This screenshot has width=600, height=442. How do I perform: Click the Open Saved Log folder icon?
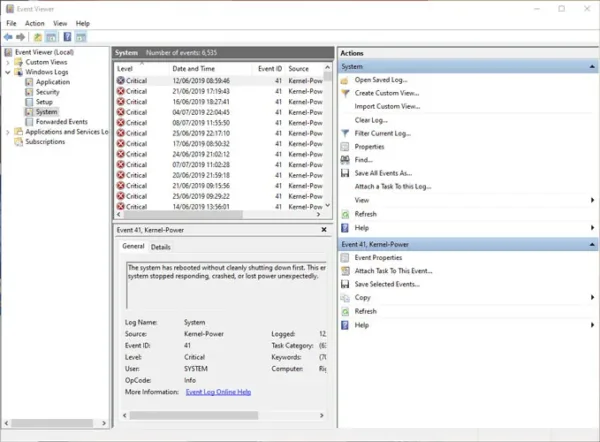click(344, 80)
